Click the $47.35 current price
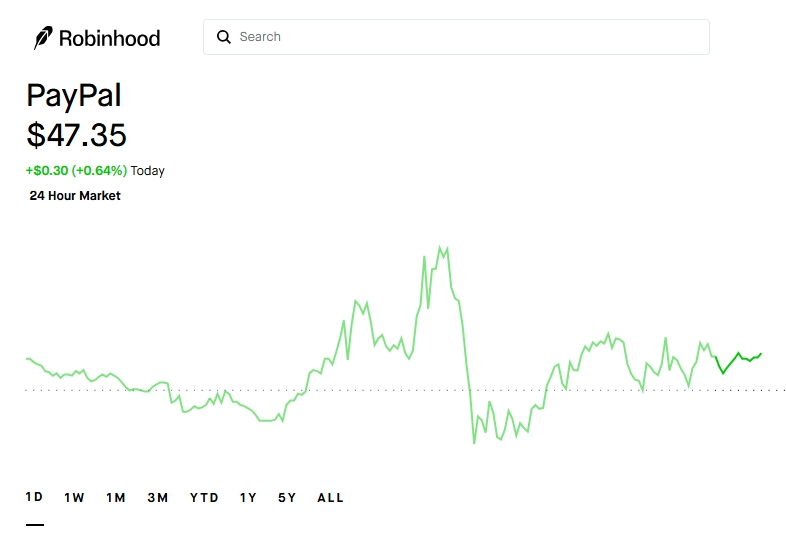Image resolution: width=786 pixels, height=534 pixels. pyautogui.click(x=77, y=134)
